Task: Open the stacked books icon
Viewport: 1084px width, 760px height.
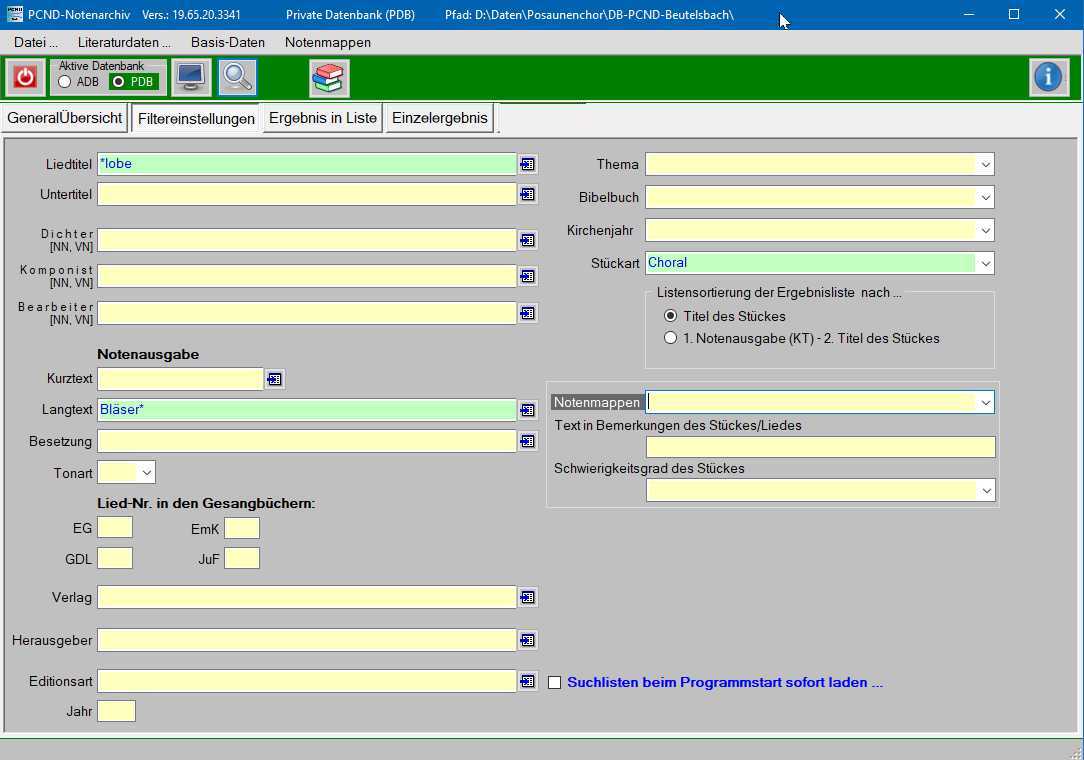Action: pos(329,77)
